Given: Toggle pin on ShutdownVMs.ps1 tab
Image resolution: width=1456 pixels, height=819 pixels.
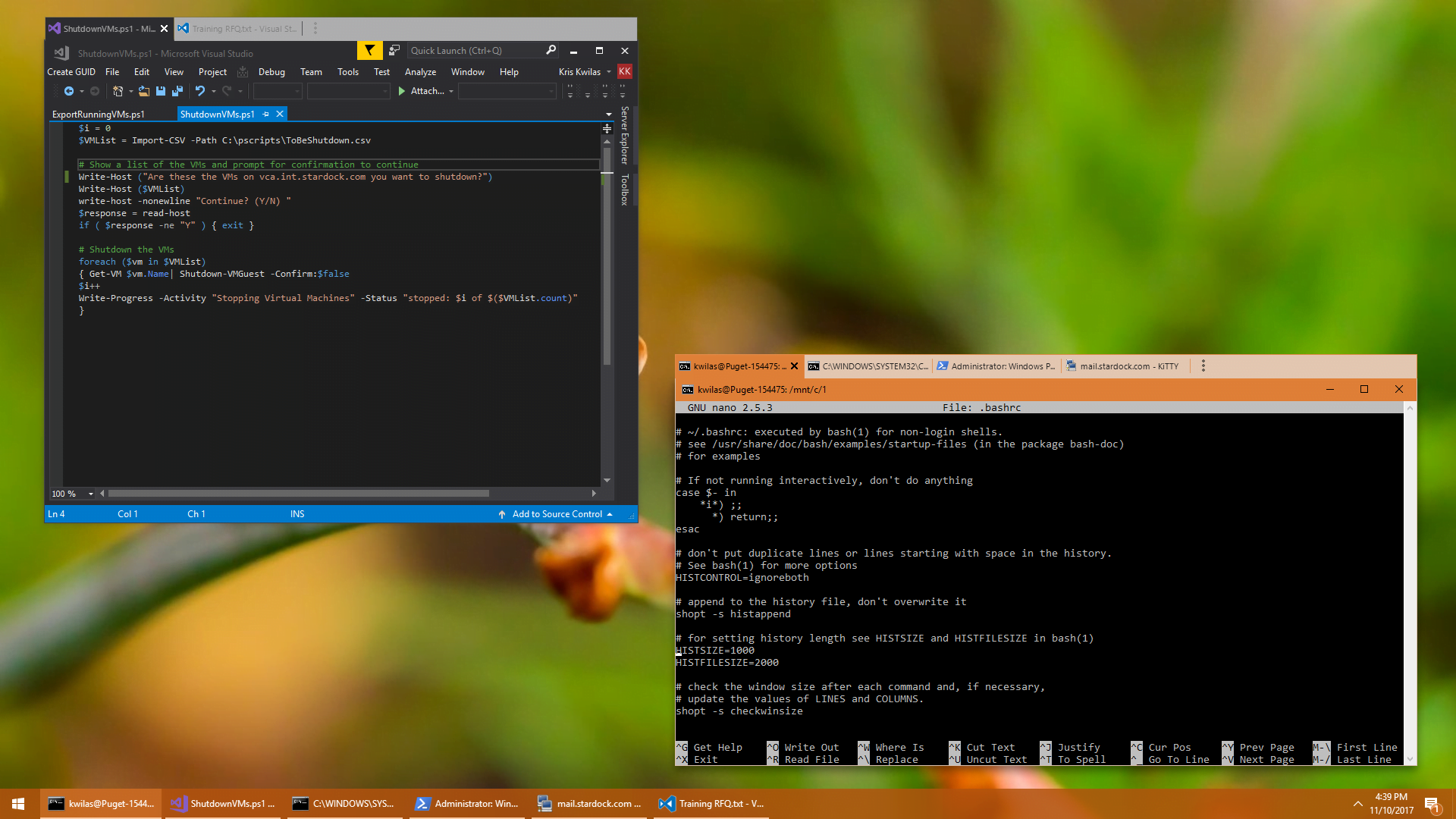Looking at the screenshot, I should (265, 115).
